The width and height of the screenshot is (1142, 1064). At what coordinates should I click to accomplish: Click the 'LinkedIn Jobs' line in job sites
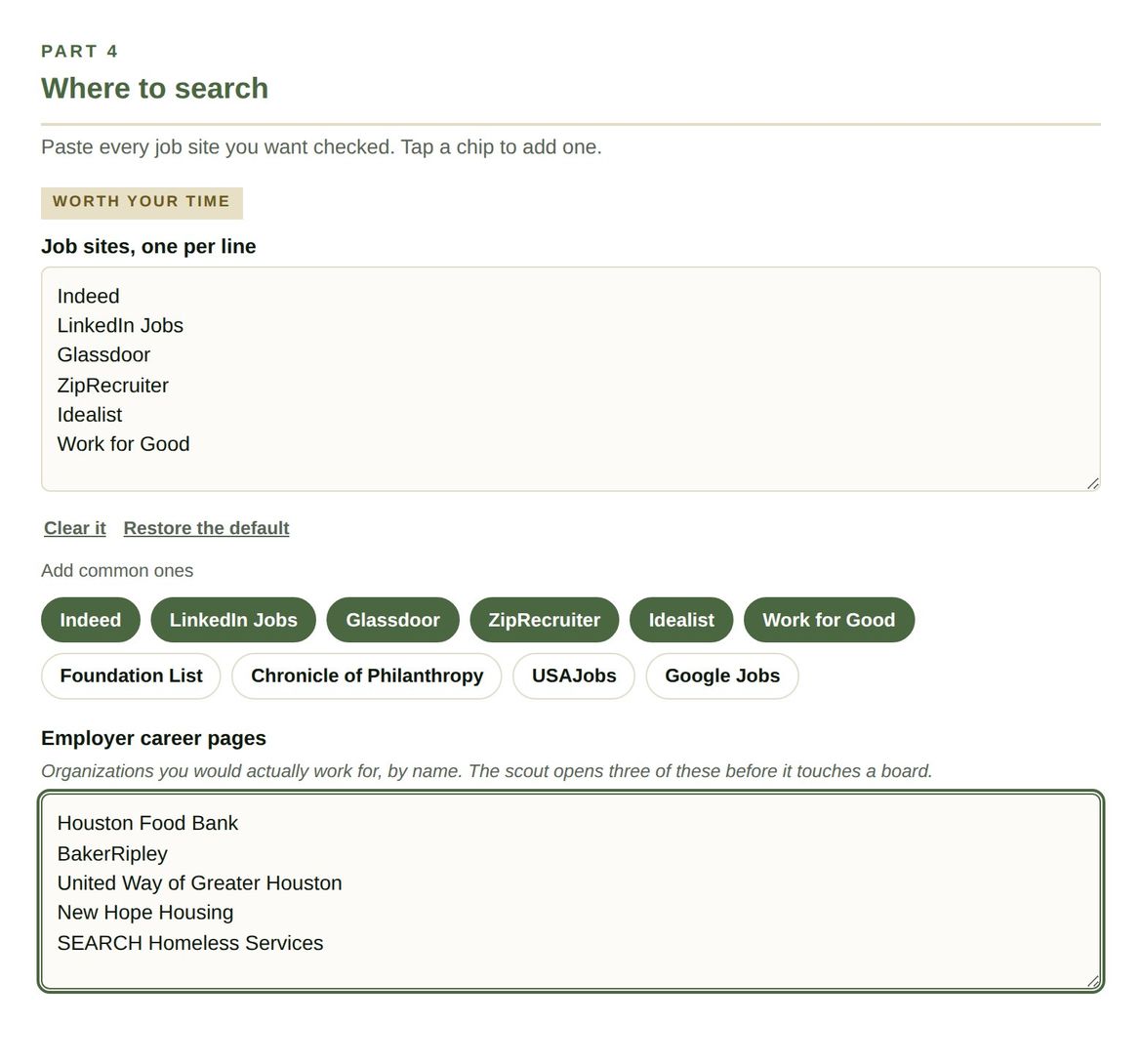click(x=120, y=325)
